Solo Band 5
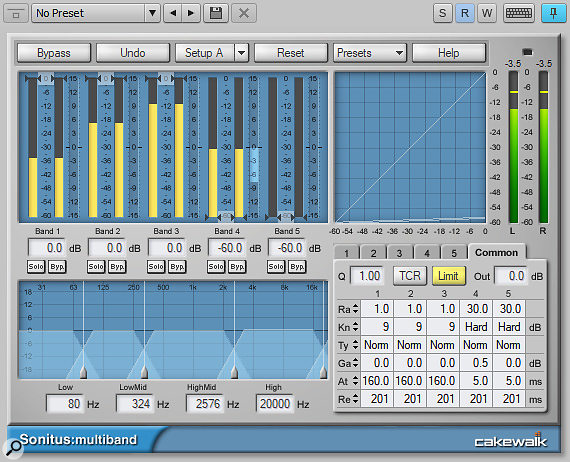 pos(276,267)
